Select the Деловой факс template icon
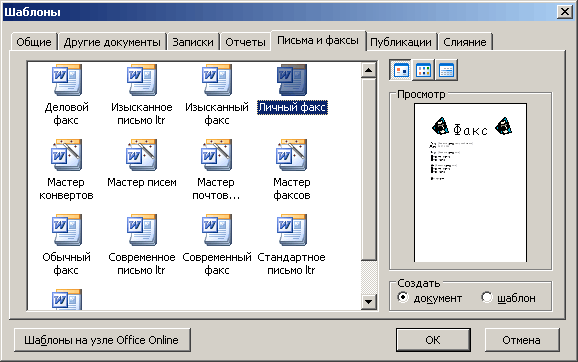Image resolution: width=578 pixels, height=362 pixels. coord(67,80)
